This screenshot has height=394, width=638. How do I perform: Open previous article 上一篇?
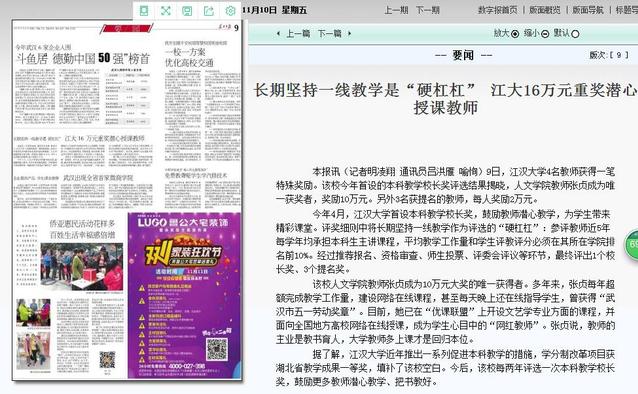(x=298, y=33)
